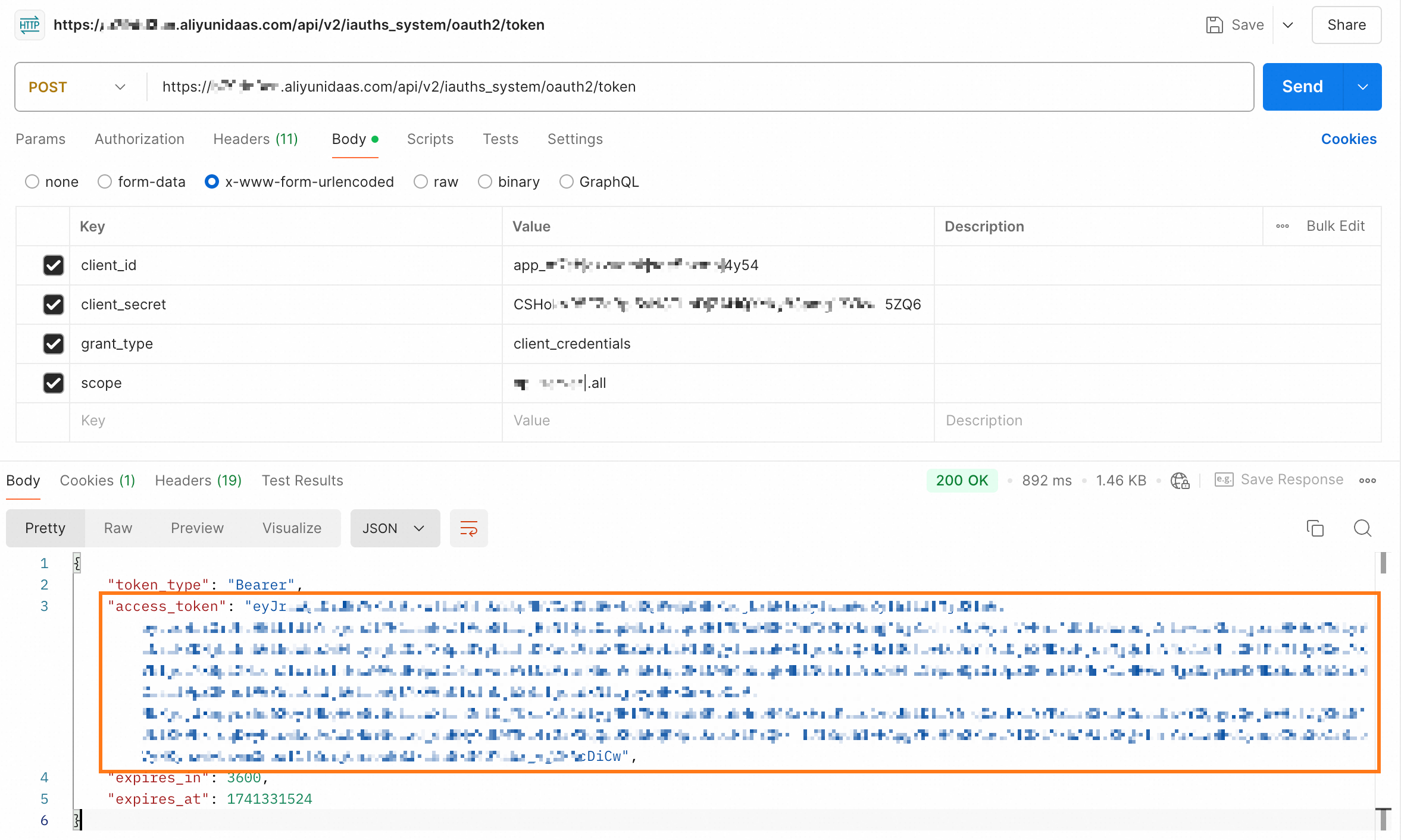Toggle the word wrap icon in response
This screenshot has width=1401, height=840.
coord(468,528)
